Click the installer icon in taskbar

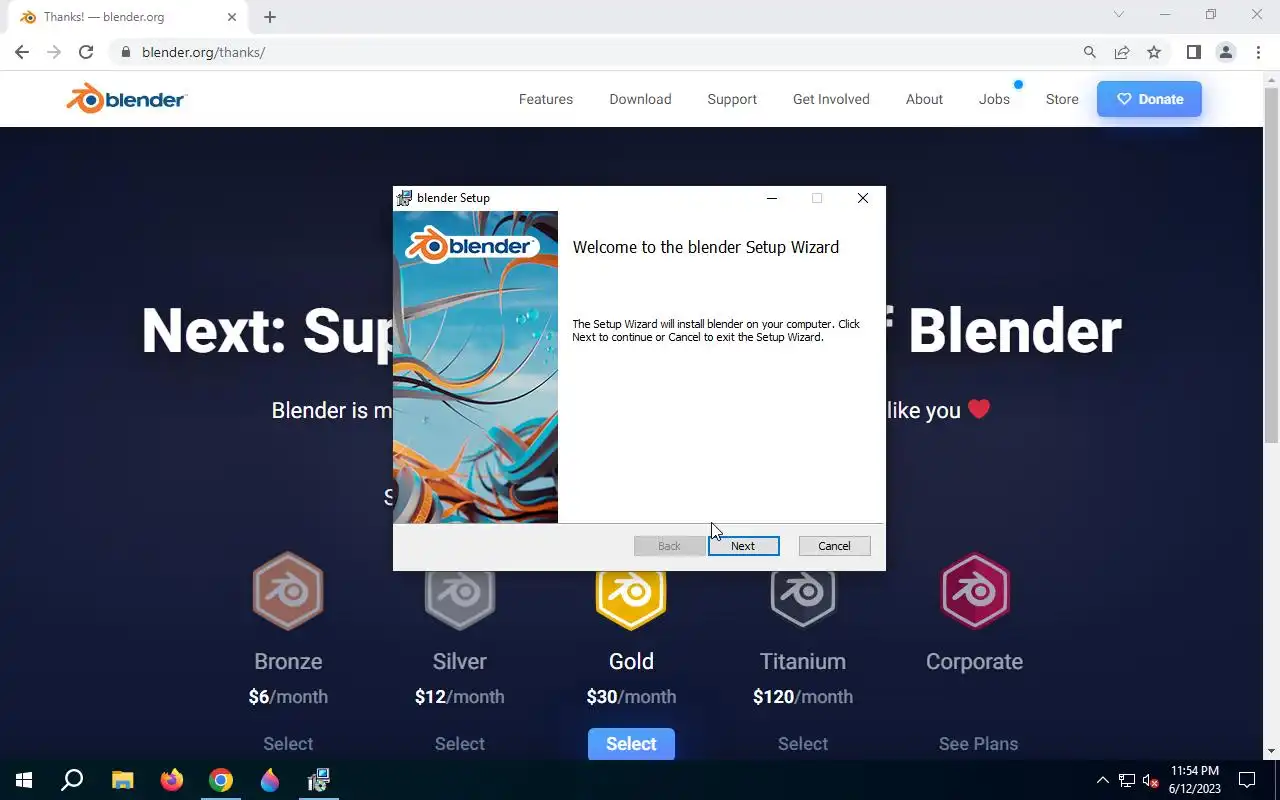pos(319,780)
